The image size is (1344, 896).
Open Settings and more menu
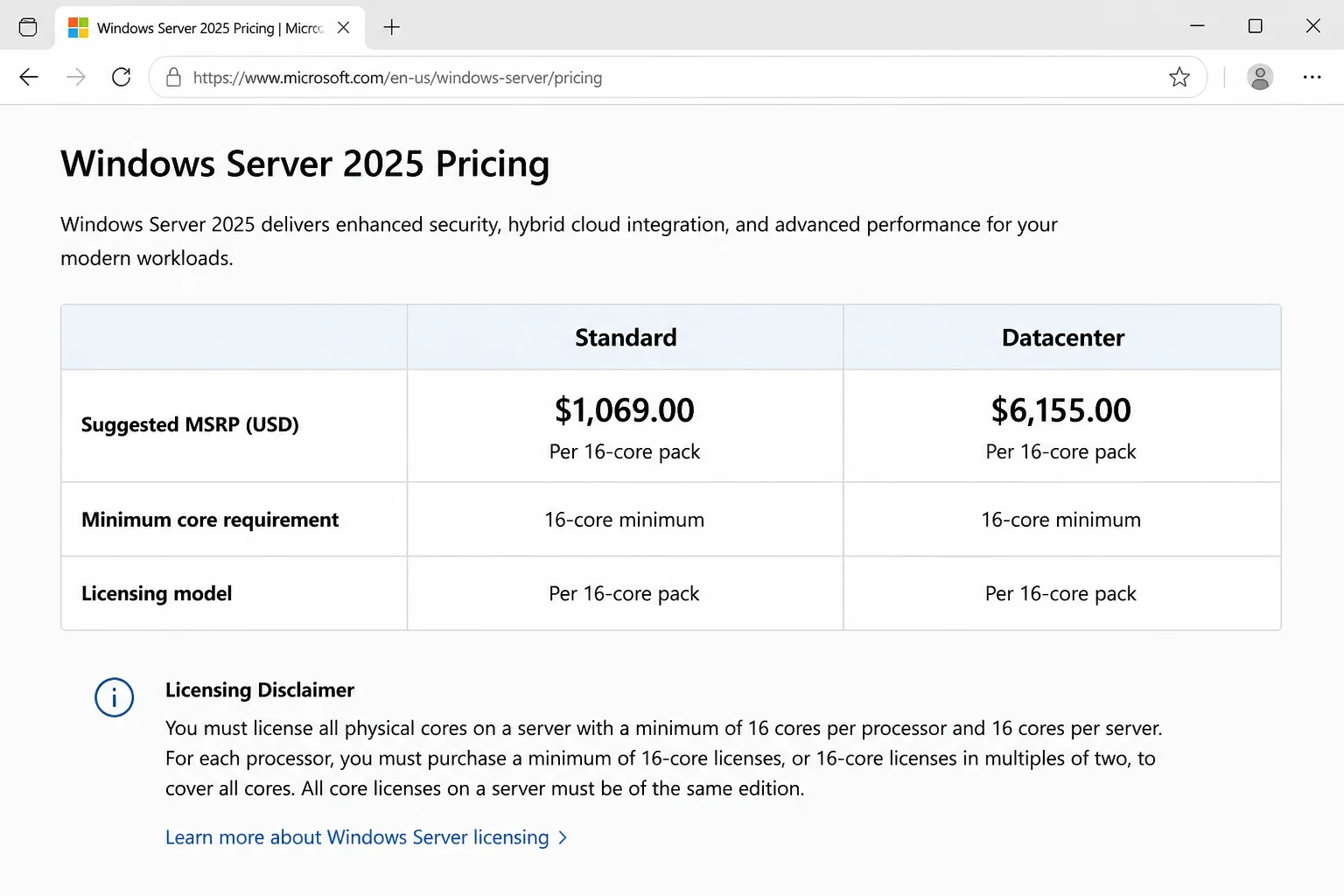coord(1312,77)
